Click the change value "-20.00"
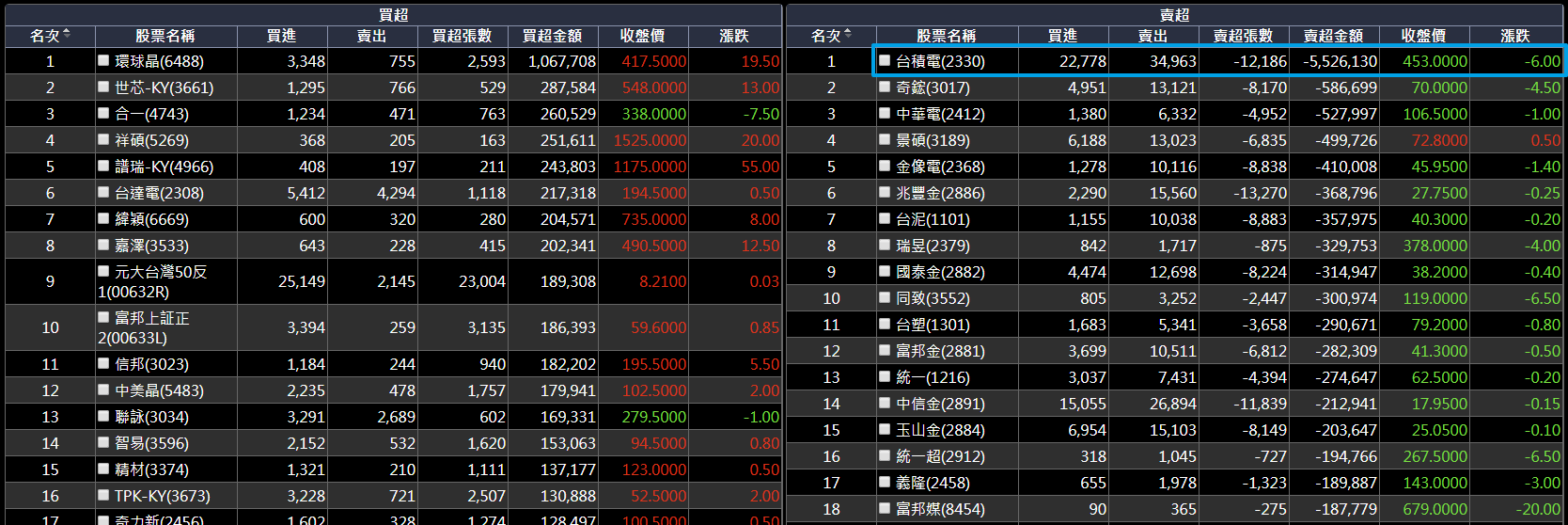The width and height of the screenshot is (1568, 525). [x=1539, y=509]
